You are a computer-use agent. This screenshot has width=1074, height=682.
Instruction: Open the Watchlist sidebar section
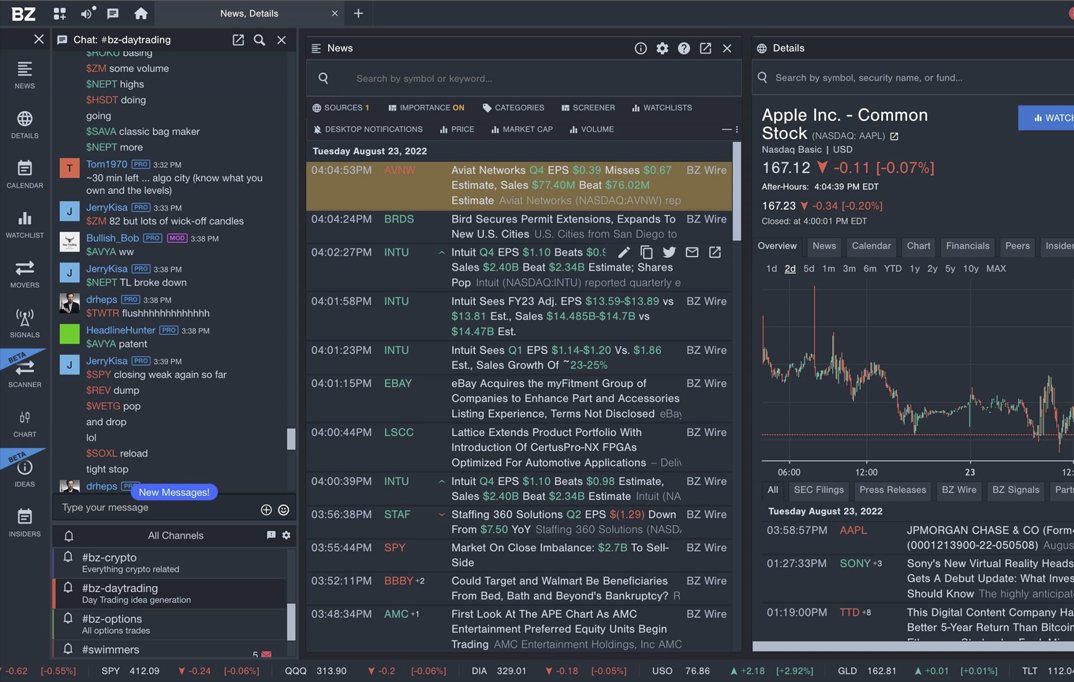point(25,225)
